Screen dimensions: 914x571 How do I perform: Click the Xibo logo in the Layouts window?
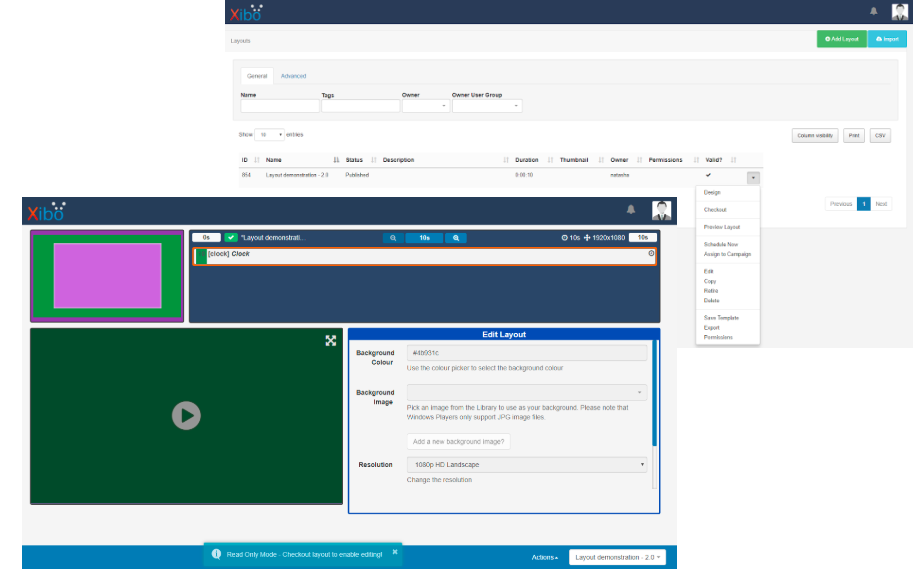point(245,13)
